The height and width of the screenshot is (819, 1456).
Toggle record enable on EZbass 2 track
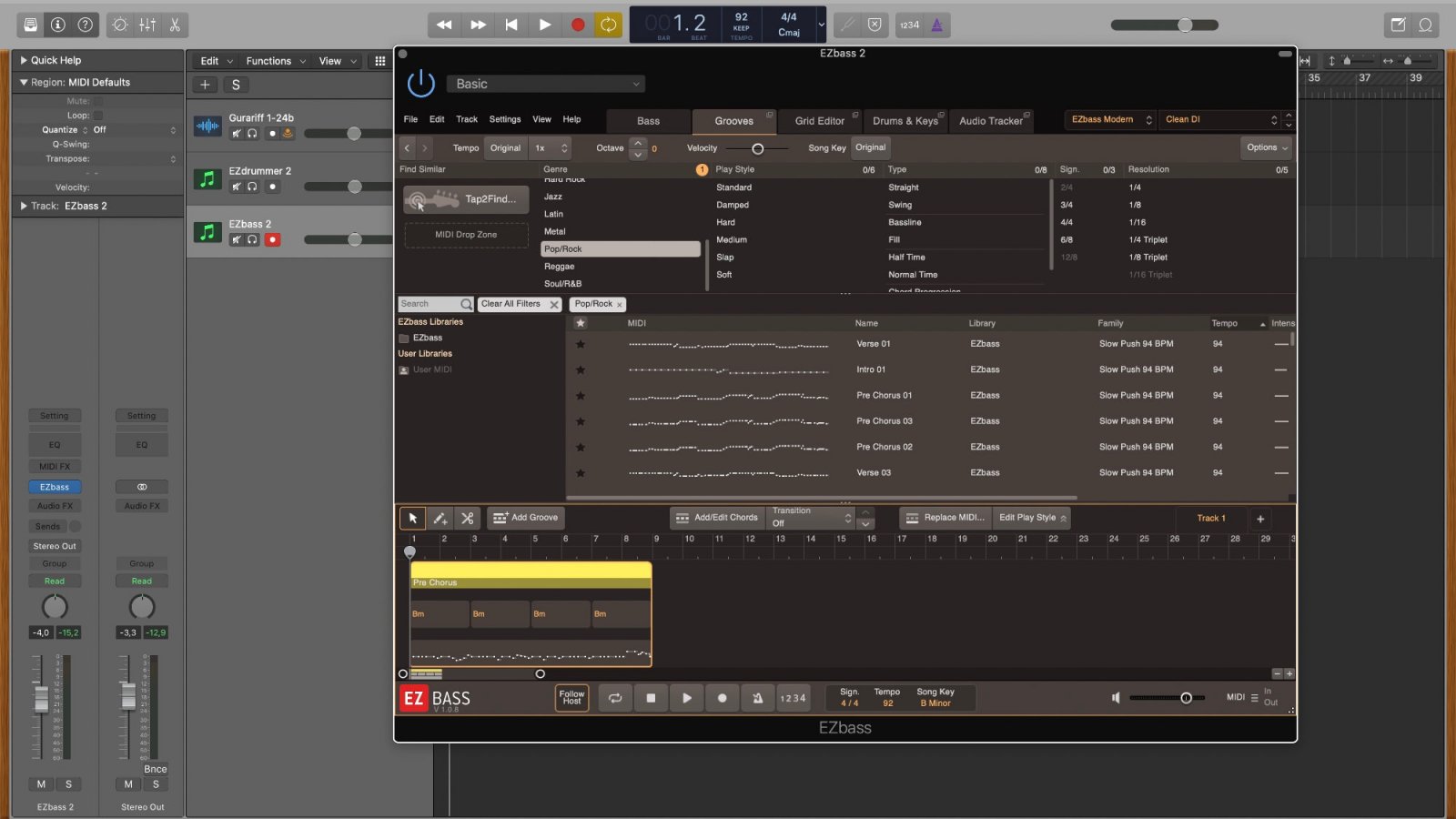(272, 239)
